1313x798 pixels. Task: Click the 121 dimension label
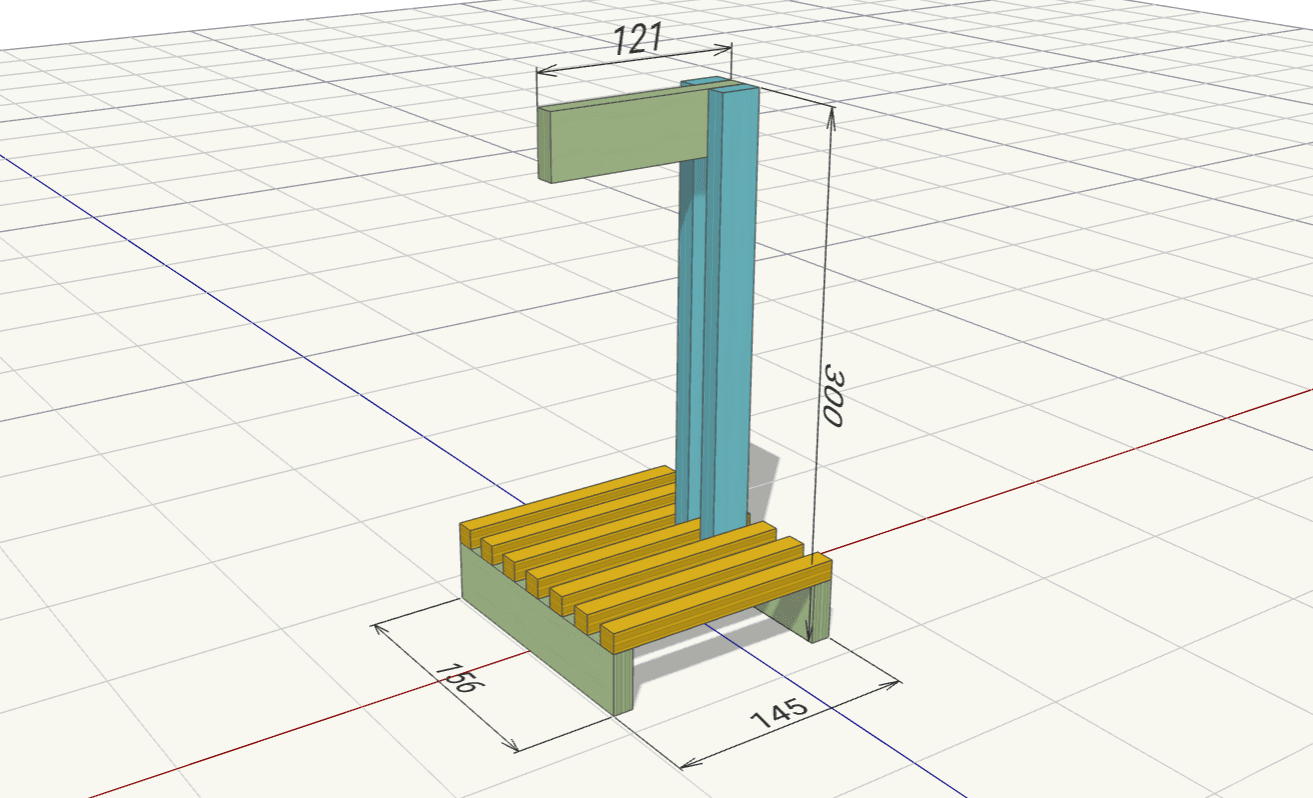[637, 42]
